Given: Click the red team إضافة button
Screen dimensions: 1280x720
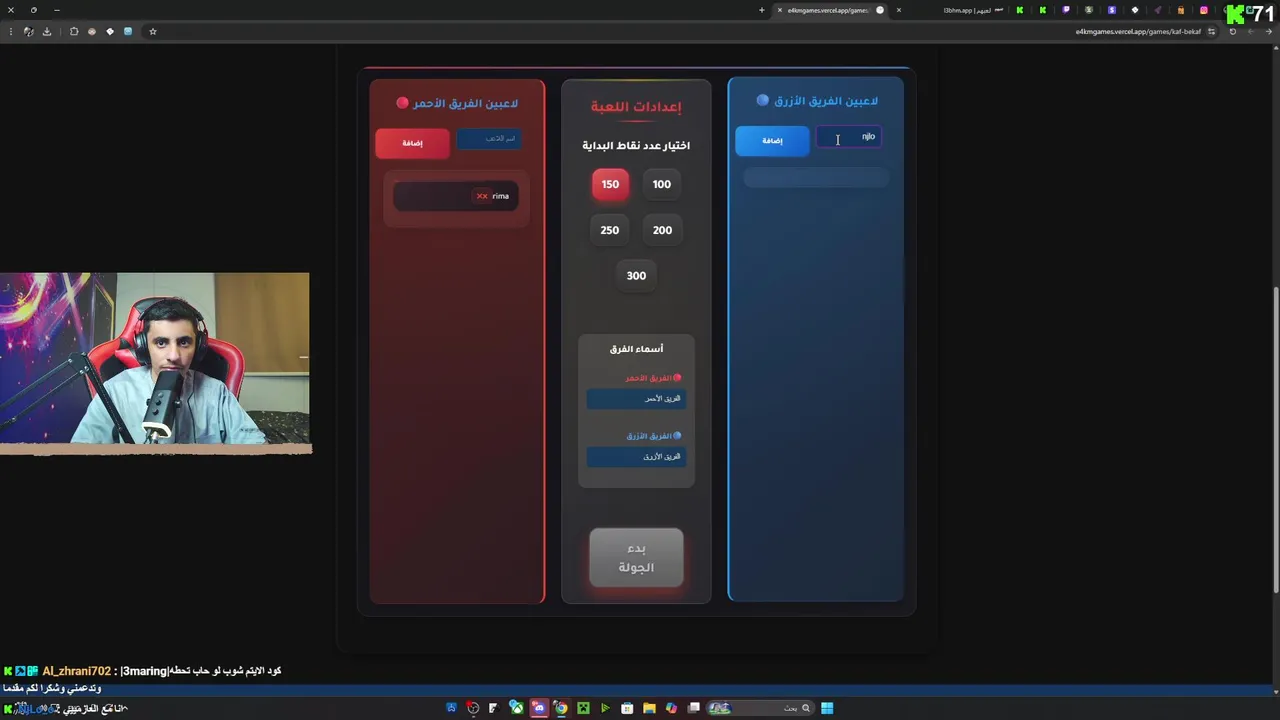Looking at the screenshot, I should (412, 143).
